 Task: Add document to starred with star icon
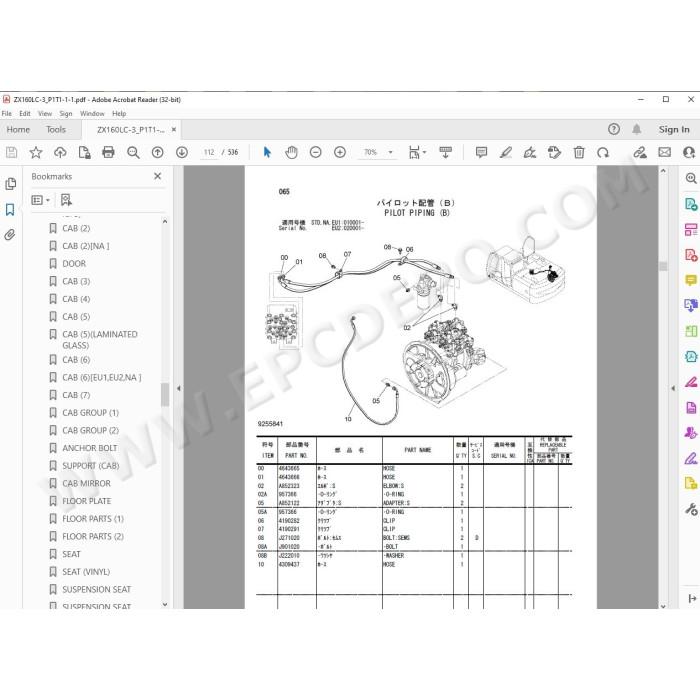click(36, 153)
